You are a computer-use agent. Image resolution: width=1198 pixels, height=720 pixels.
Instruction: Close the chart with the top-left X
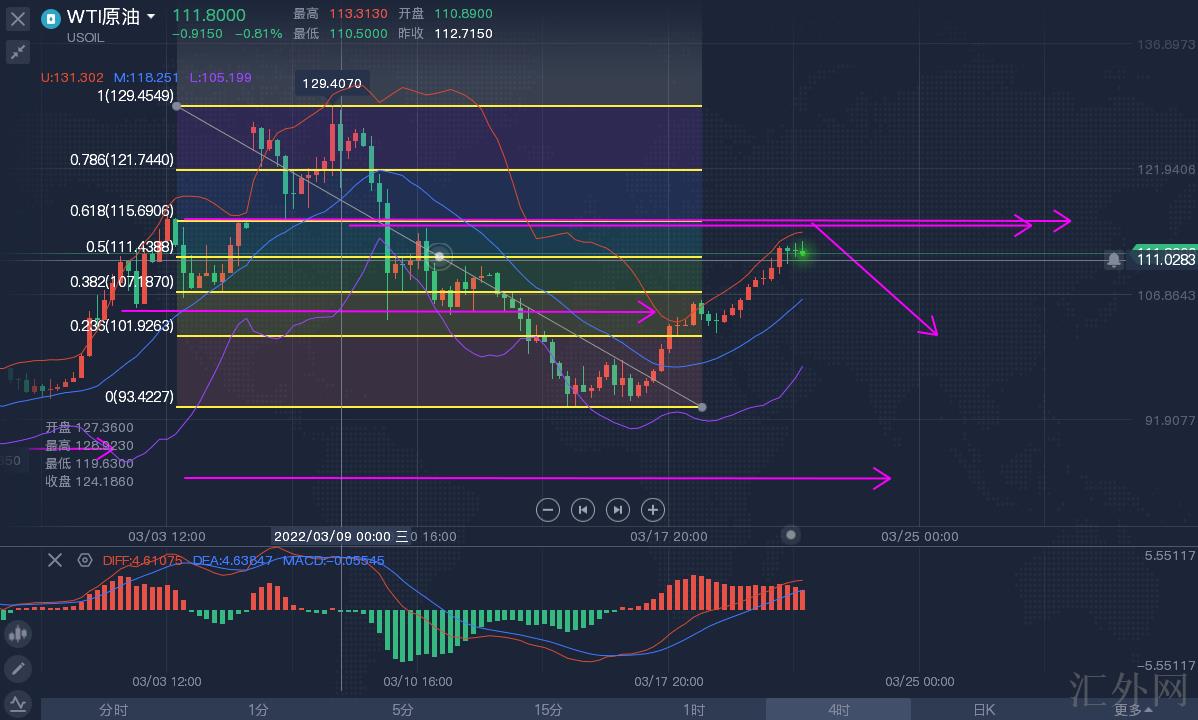tap(18, 18)
